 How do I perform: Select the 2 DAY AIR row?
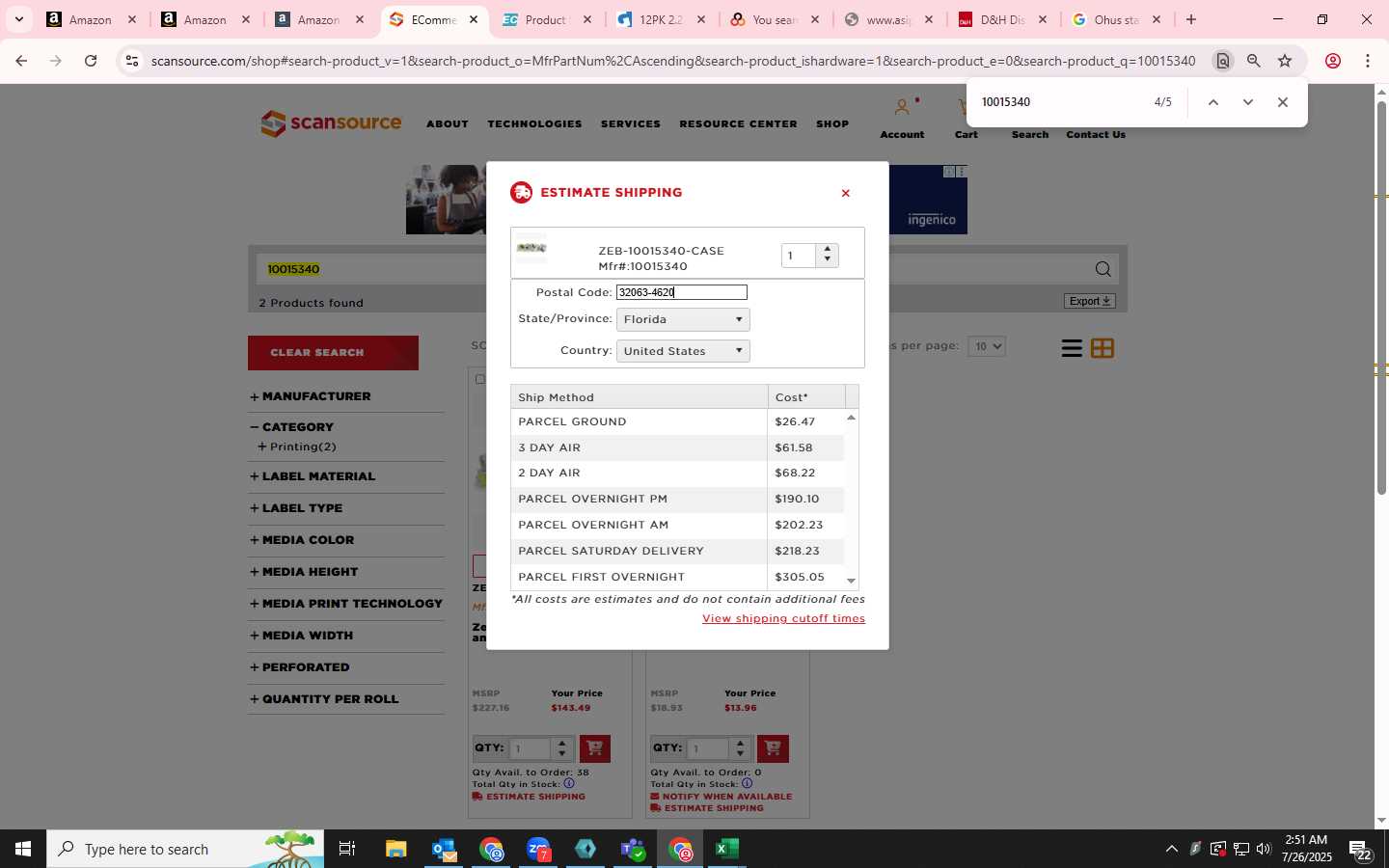click(677, 473)
